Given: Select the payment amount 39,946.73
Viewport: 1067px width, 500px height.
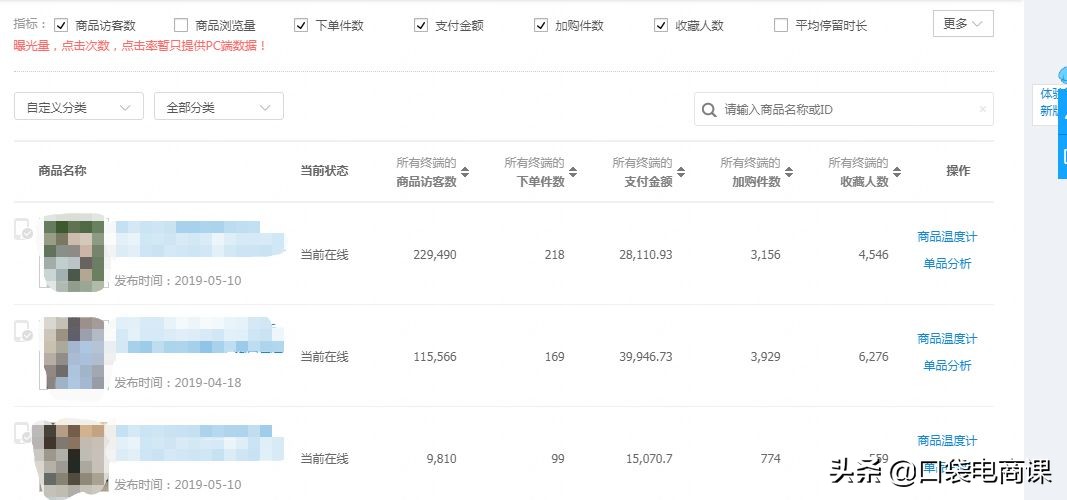Looking at the screenshot, I should pyautogui.click(x=646, y=357).
